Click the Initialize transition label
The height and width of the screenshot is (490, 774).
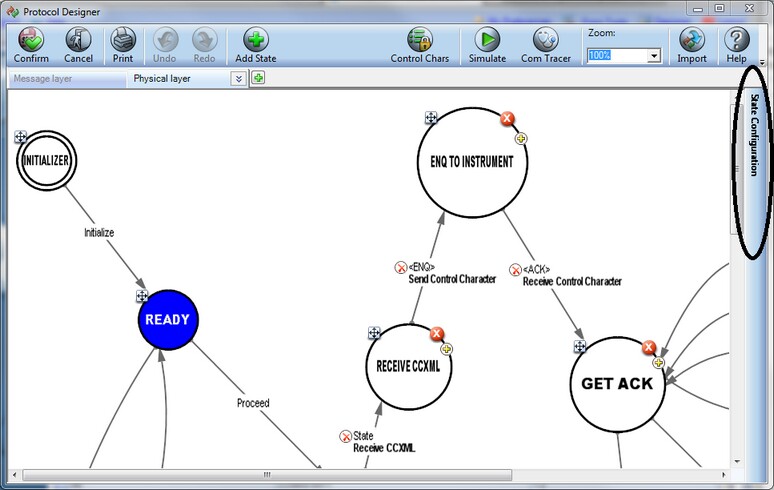[99, 232]
